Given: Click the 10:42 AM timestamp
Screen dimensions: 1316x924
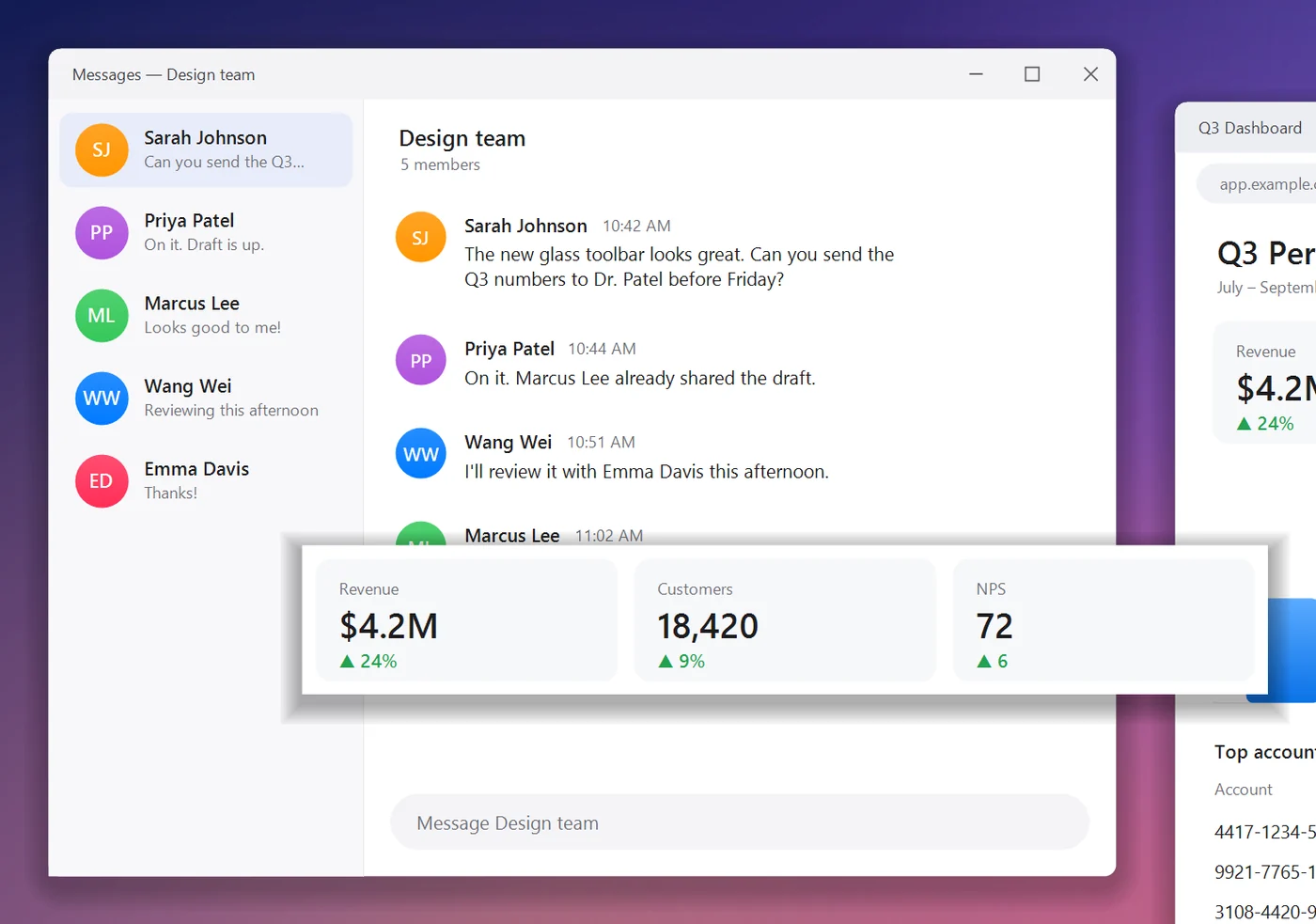Looking at the screenshot, I should [x=636, y=227].
